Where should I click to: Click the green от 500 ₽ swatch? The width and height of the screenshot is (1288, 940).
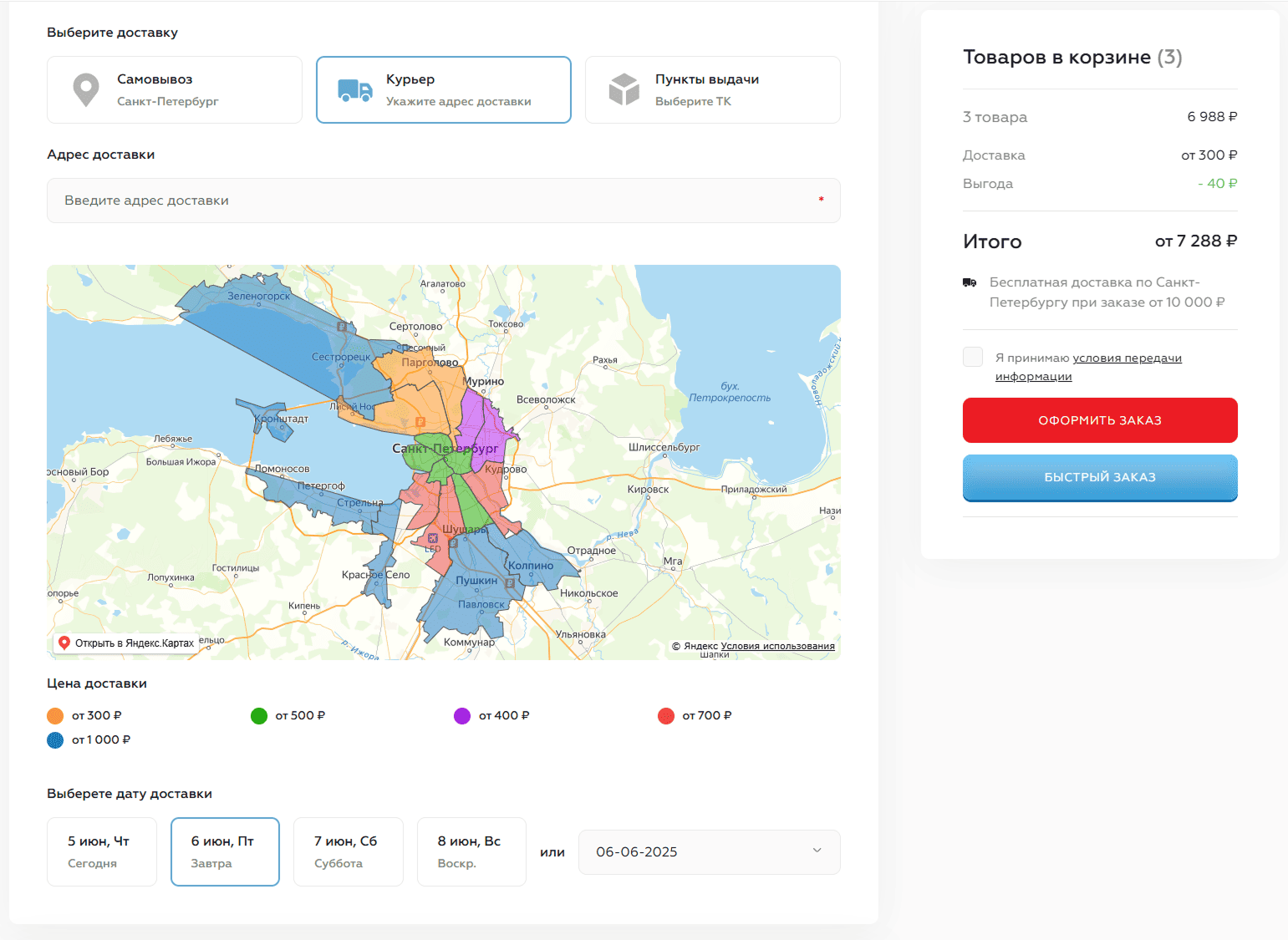(x=259, y=716)
